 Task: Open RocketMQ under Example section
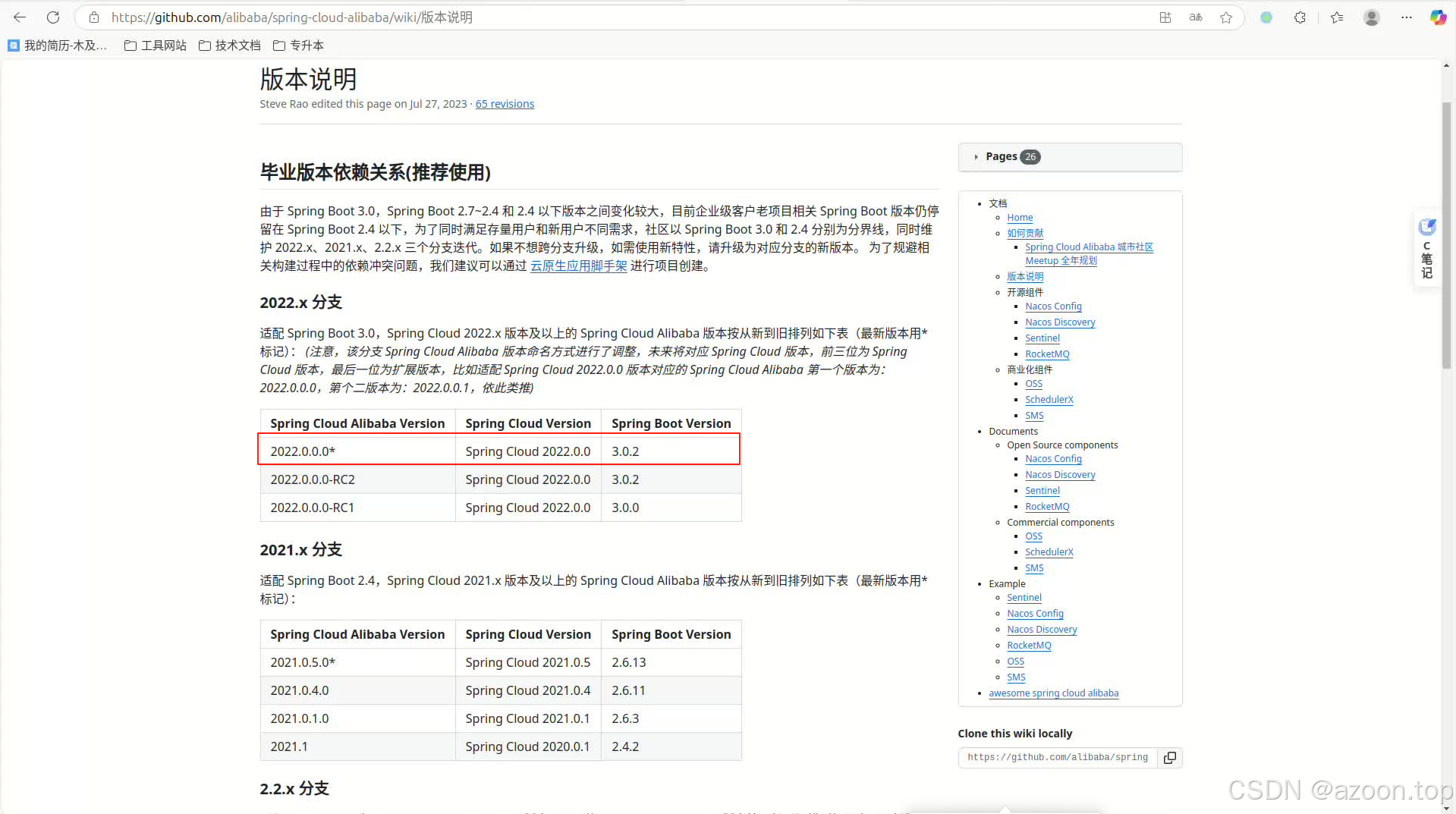coord(1029,646)
